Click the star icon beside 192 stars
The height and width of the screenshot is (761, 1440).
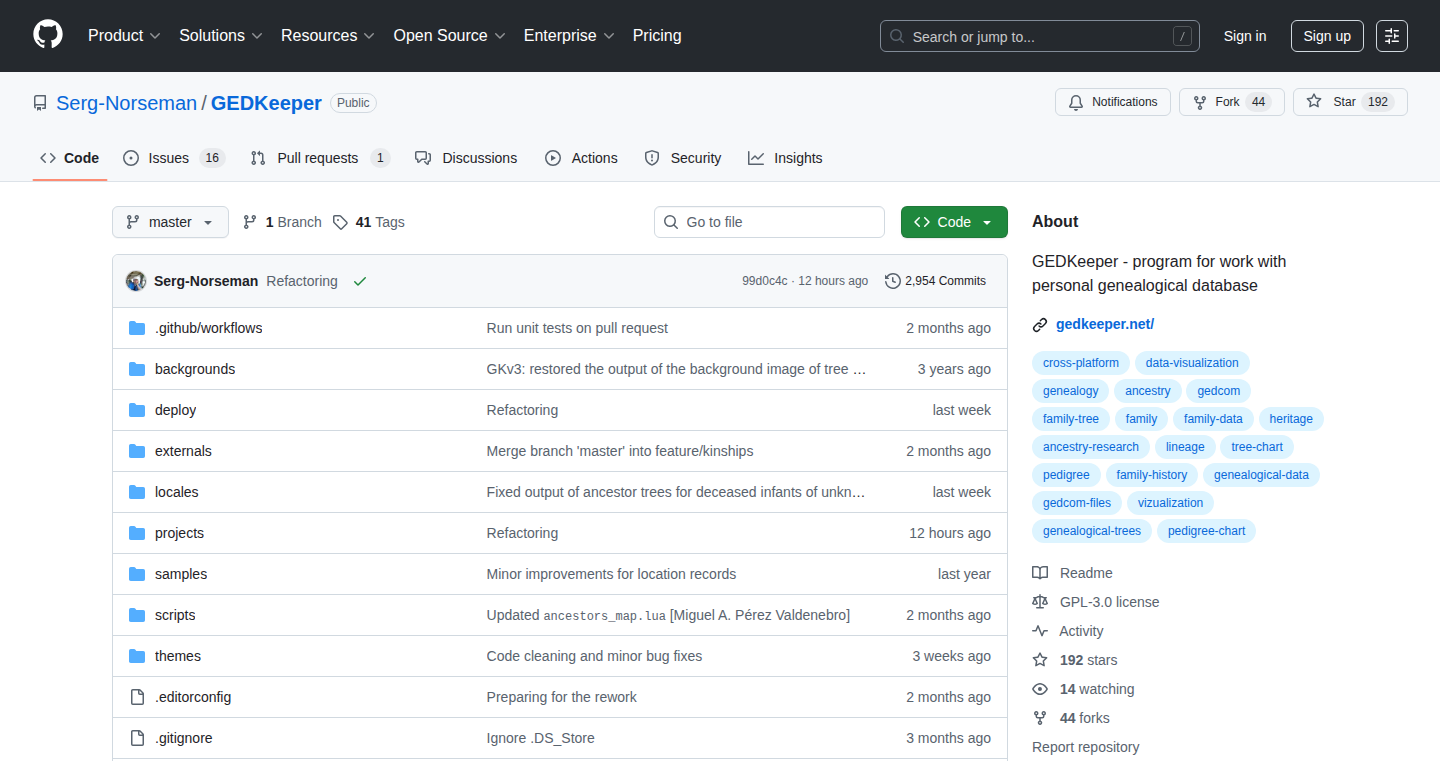1040,660
